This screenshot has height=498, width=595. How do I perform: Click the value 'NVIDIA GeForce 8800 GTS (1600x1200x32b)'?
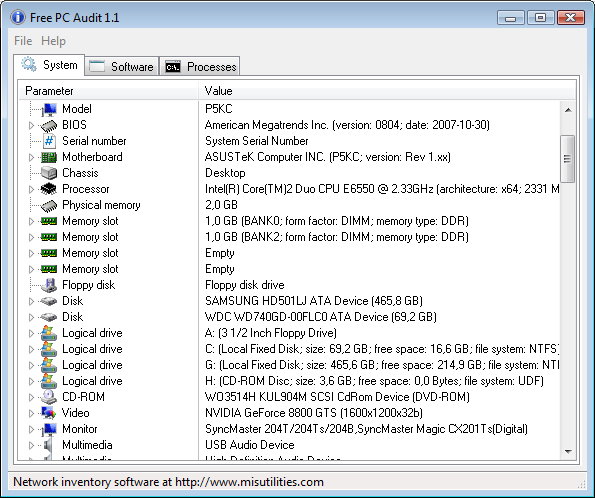pyautogui.click(x=314, y=413)
